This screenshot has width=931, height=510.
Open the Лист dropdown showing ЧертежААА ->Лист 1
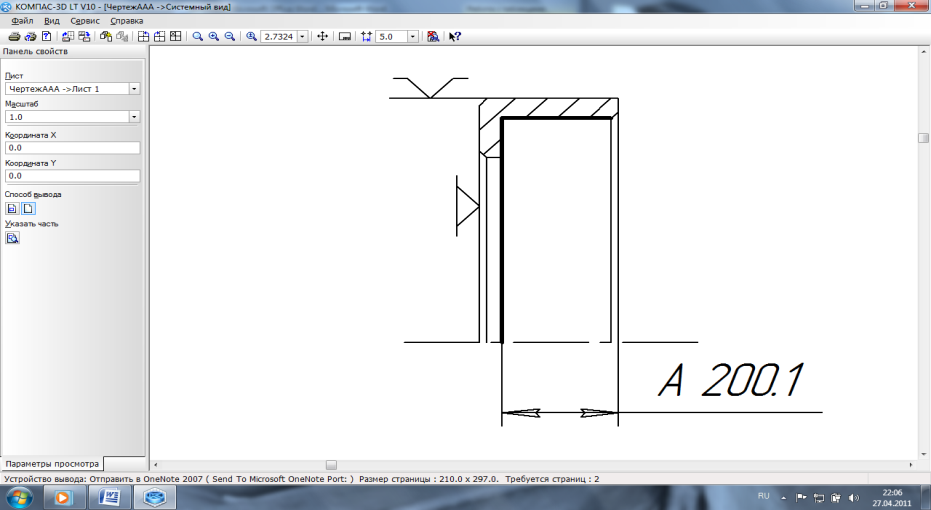click(x=134, y=89)
